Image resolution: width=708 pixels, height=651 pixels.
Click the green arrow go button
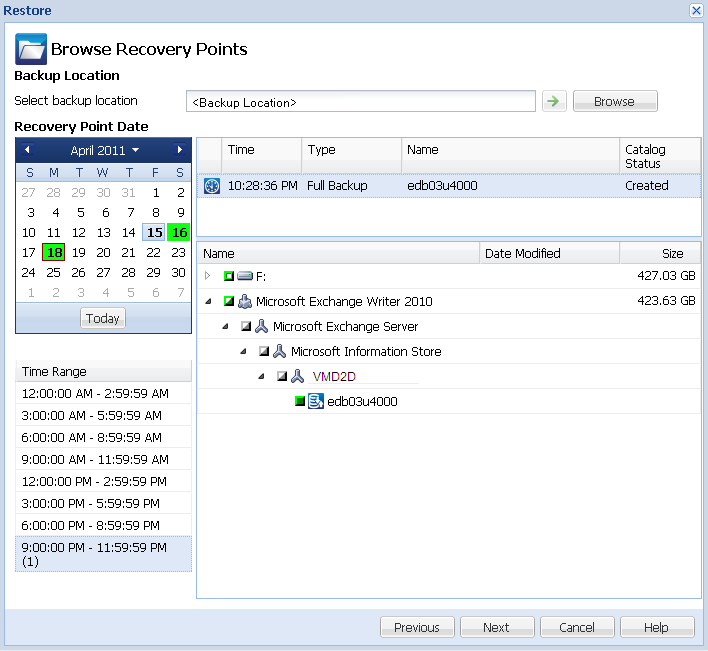point(553,101)
